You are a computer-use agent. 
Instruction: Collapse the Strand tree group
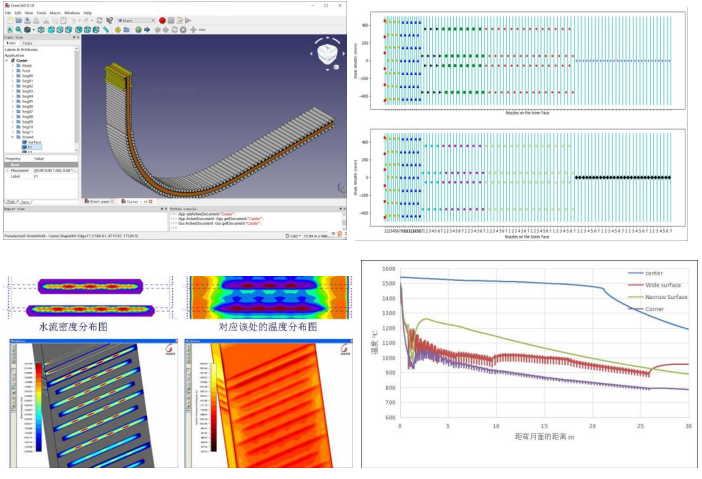tap(13, 137)
